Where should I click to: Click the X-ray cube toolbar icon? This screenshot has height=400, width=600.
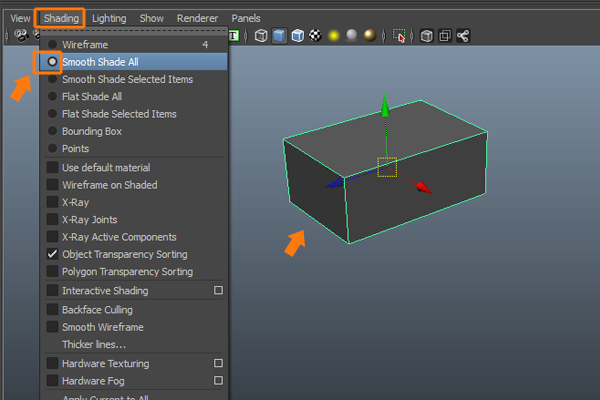pyautogui.click(x=427, y=36)
